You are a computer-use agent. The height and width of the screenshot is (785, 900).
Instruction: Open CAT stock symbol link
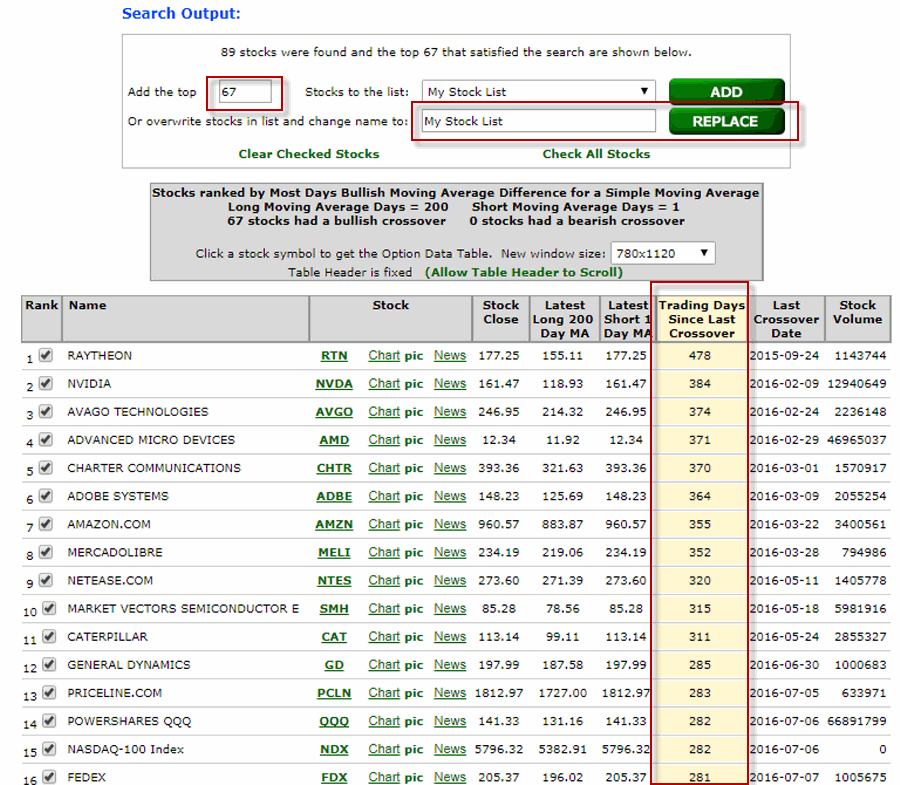[x=334, y=637]
